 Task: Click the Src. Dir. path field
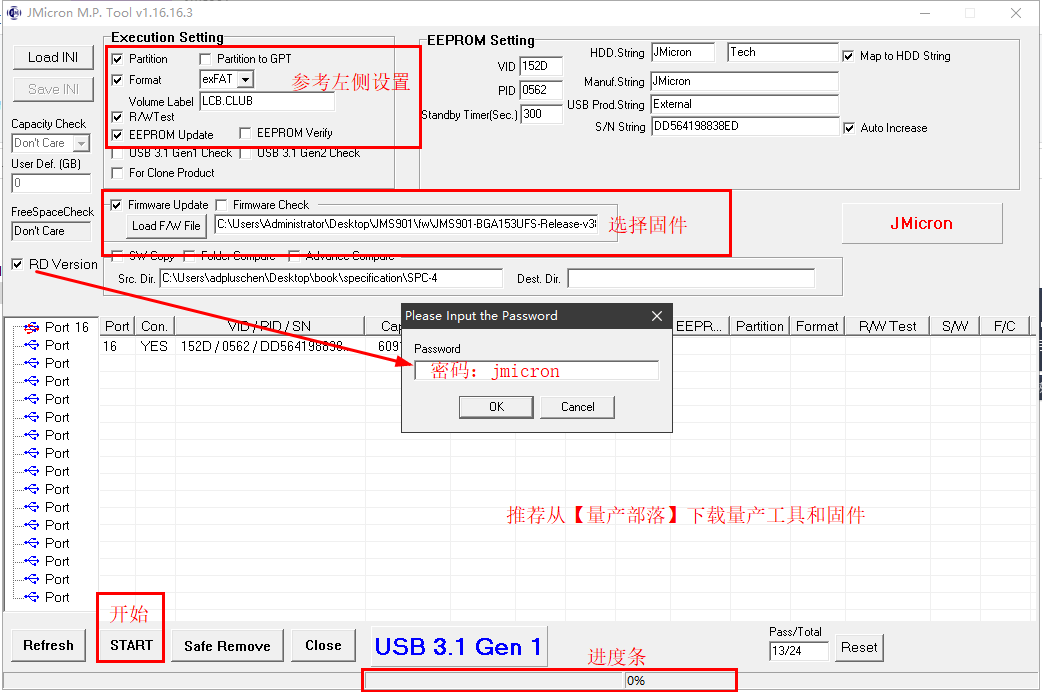[x=331, y=278]
